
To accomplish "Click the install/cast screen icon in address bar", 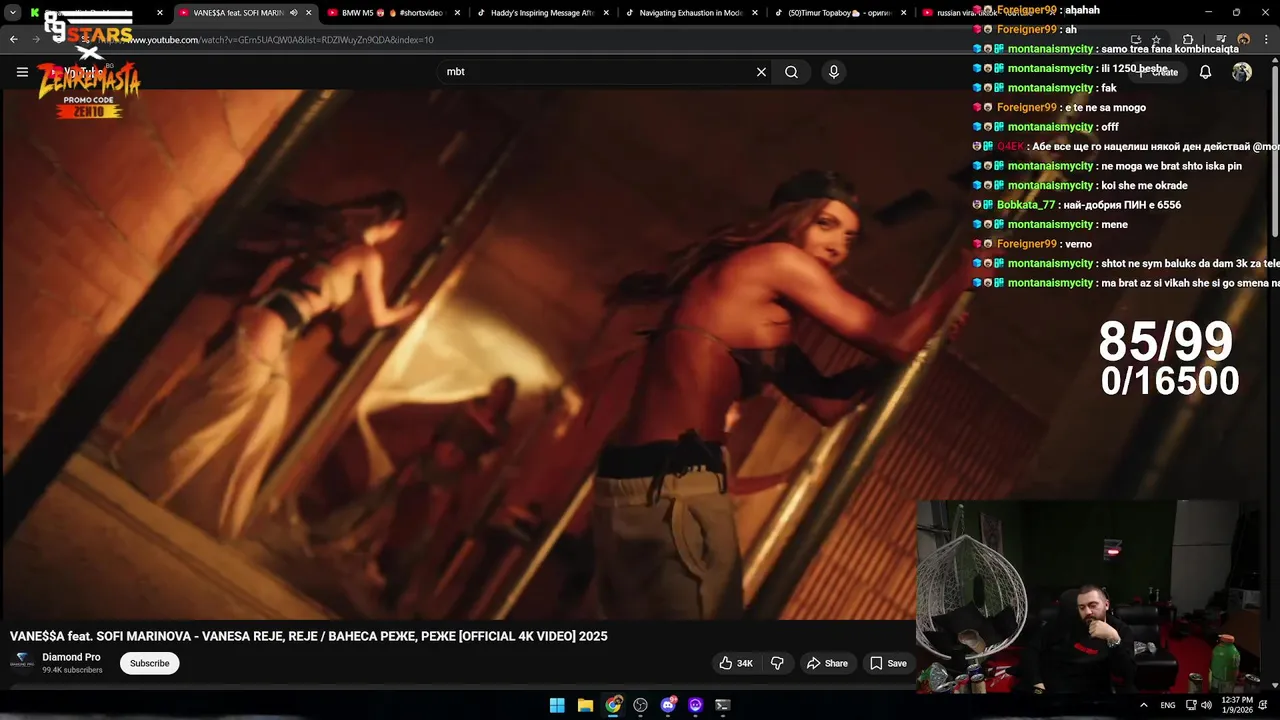I will [x=1135, y=40].
